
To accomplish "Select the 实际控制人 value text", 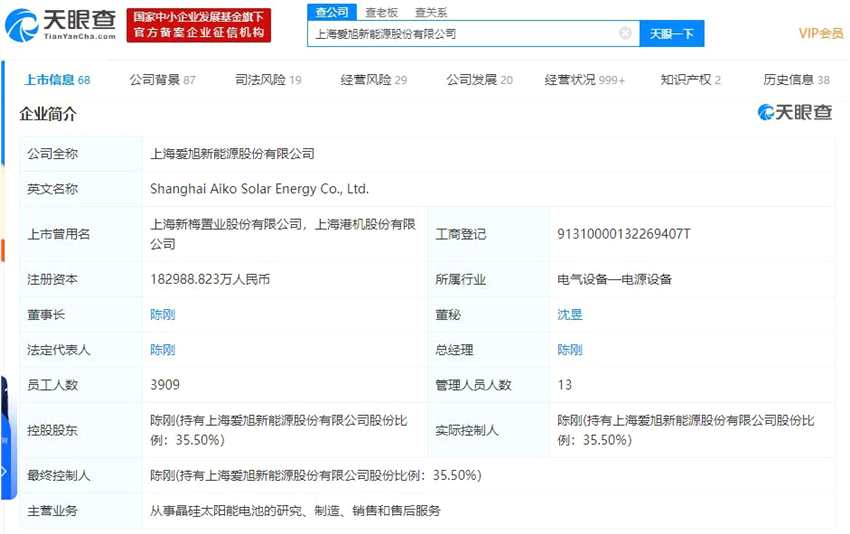I will (686, 430).
